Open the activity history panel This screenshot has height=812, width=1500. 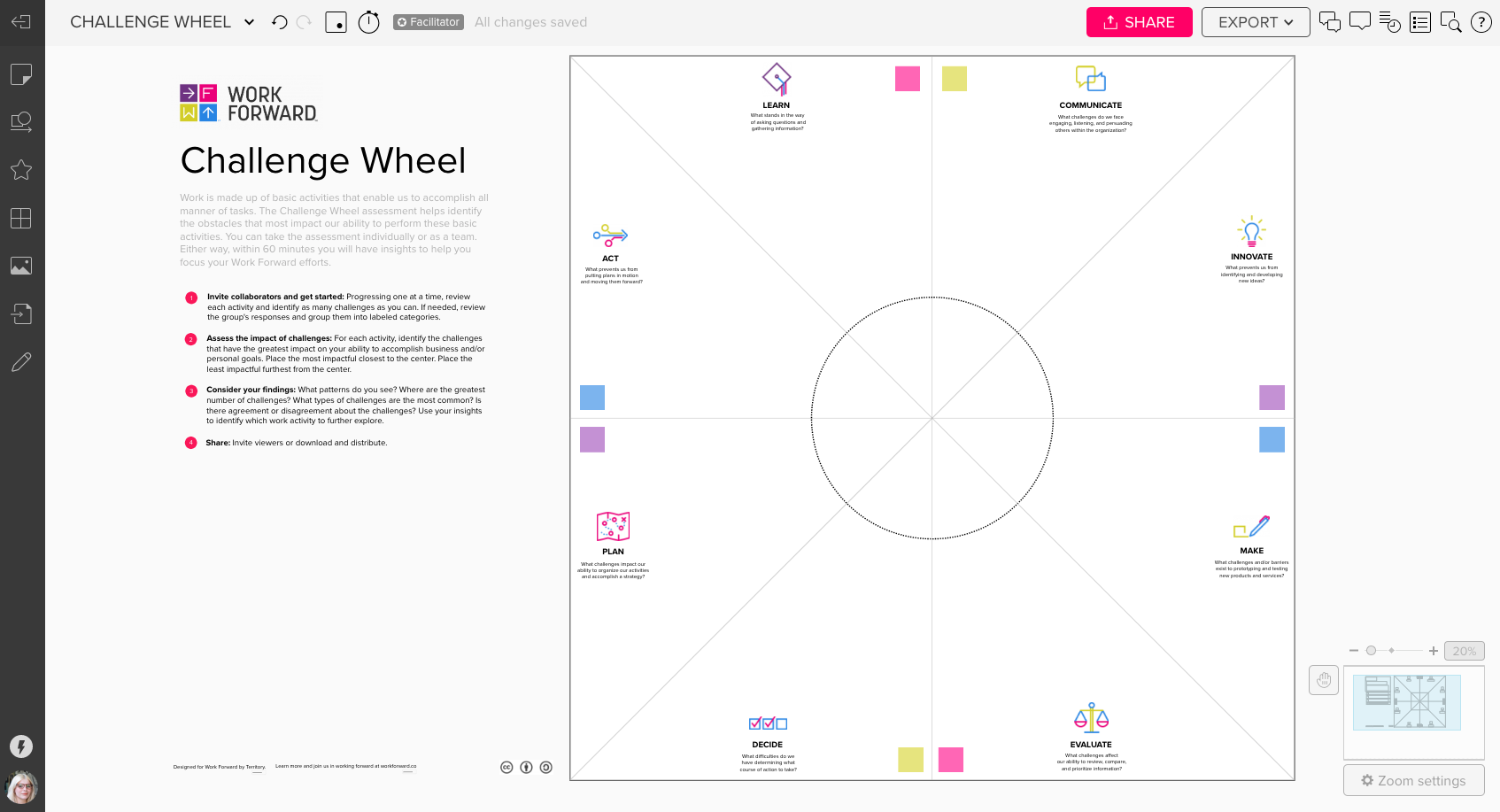tap(1390, 21)
